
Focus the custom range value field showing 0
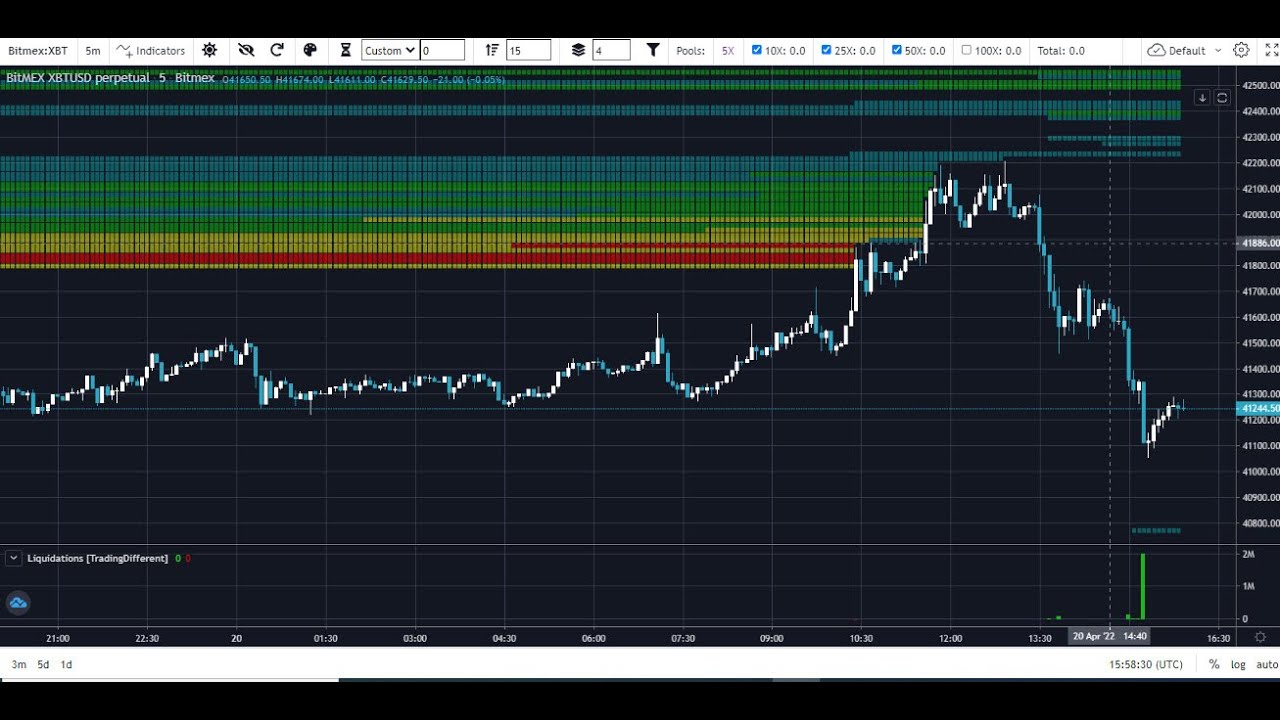click(442, 50)
